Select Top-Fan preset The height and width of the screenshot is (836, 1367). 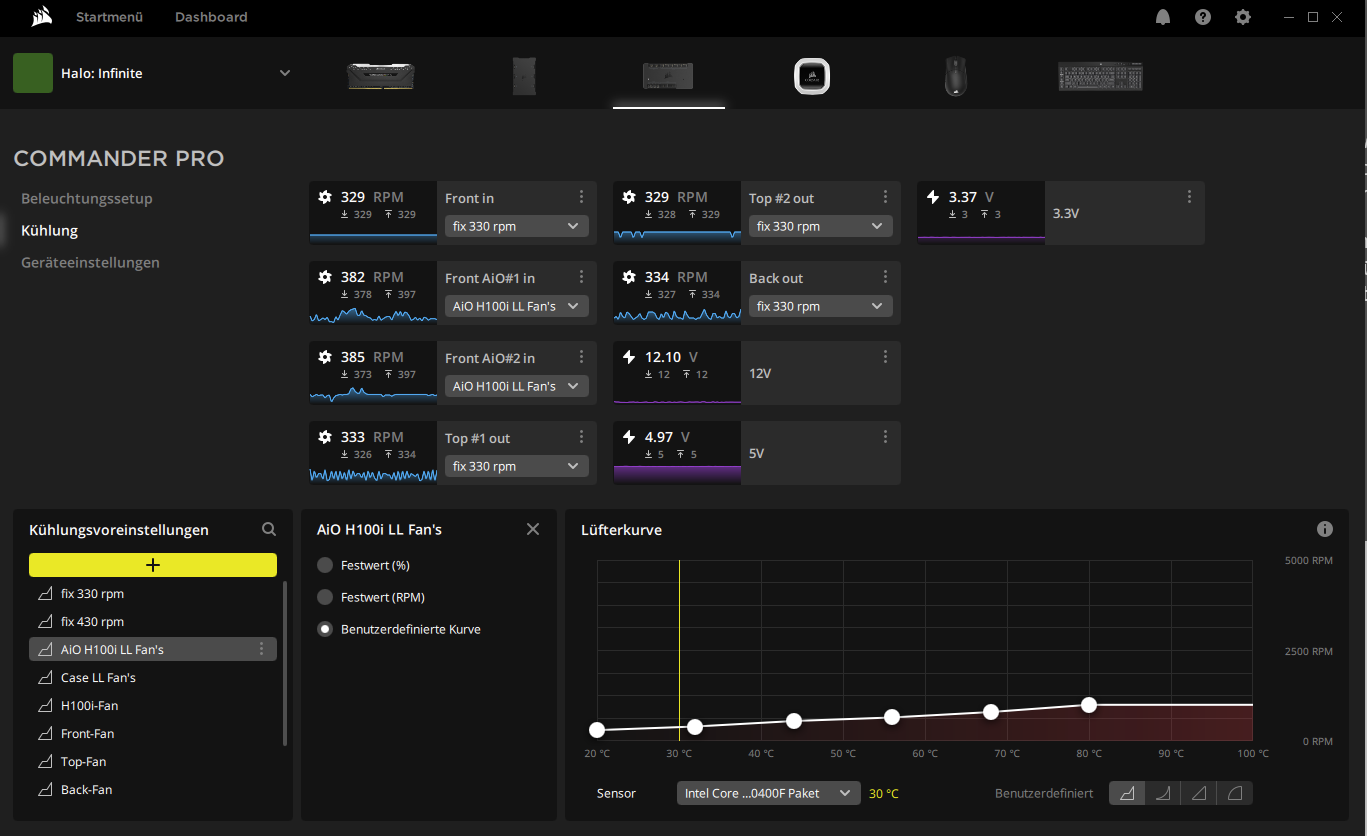pyautogui.click(x=153, y=761)
